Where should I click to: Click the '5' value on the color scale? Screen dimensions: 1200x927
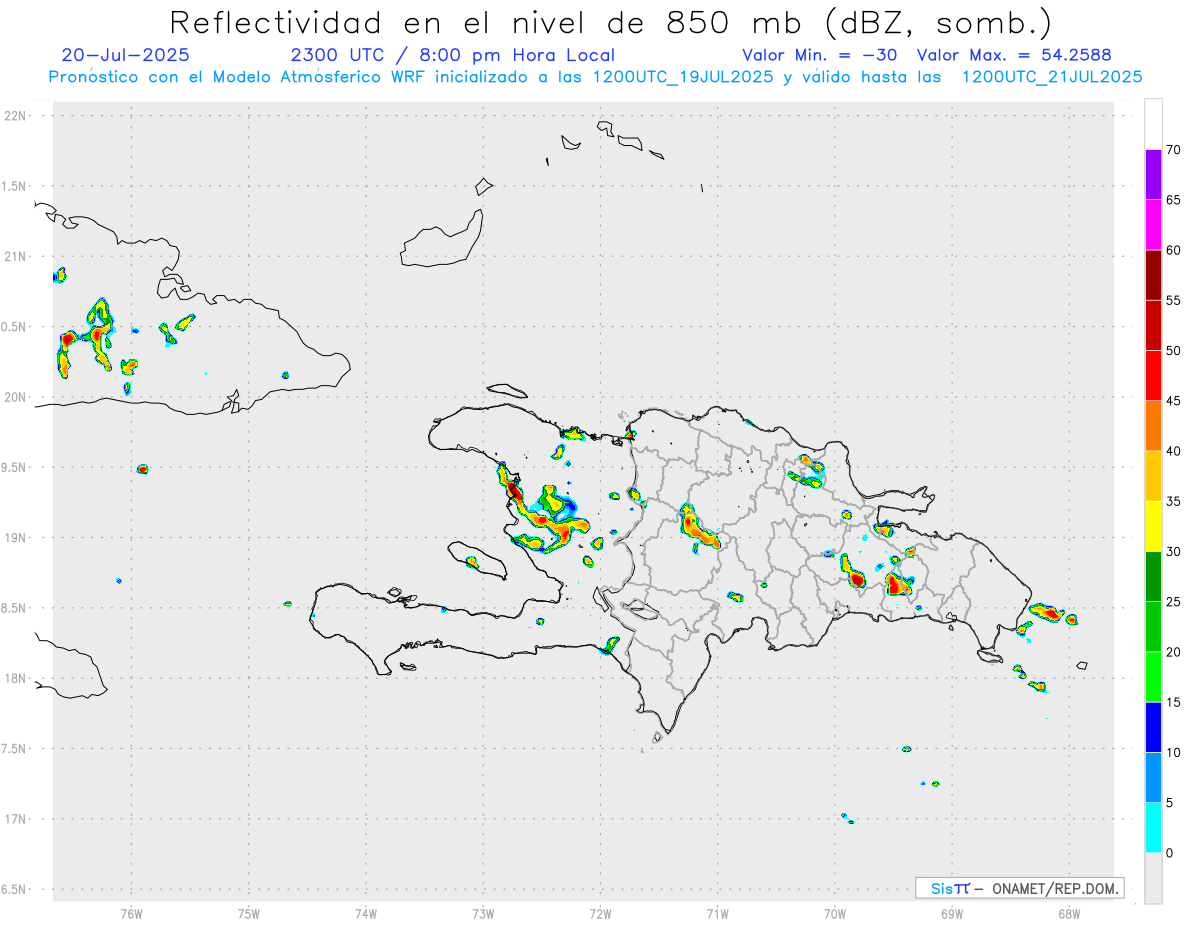[x=1170, y=803]
